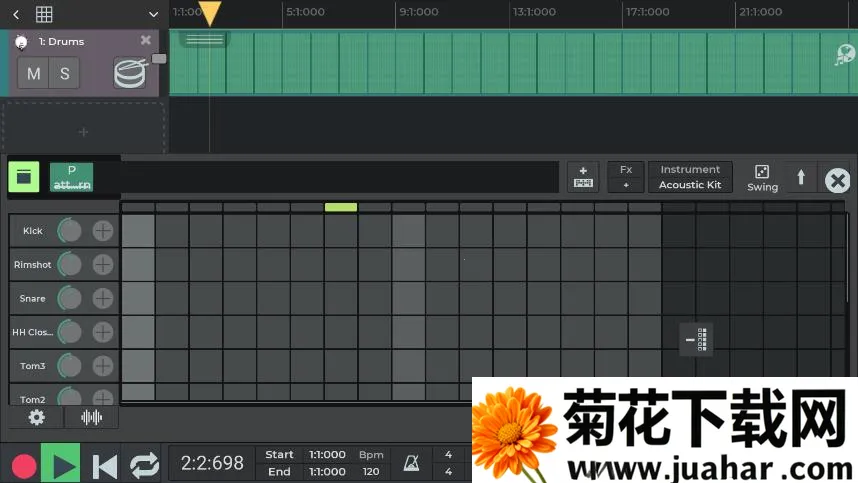Toggle the first Tom3 step cell
The image size is (858, 483).
click(138, 366)
